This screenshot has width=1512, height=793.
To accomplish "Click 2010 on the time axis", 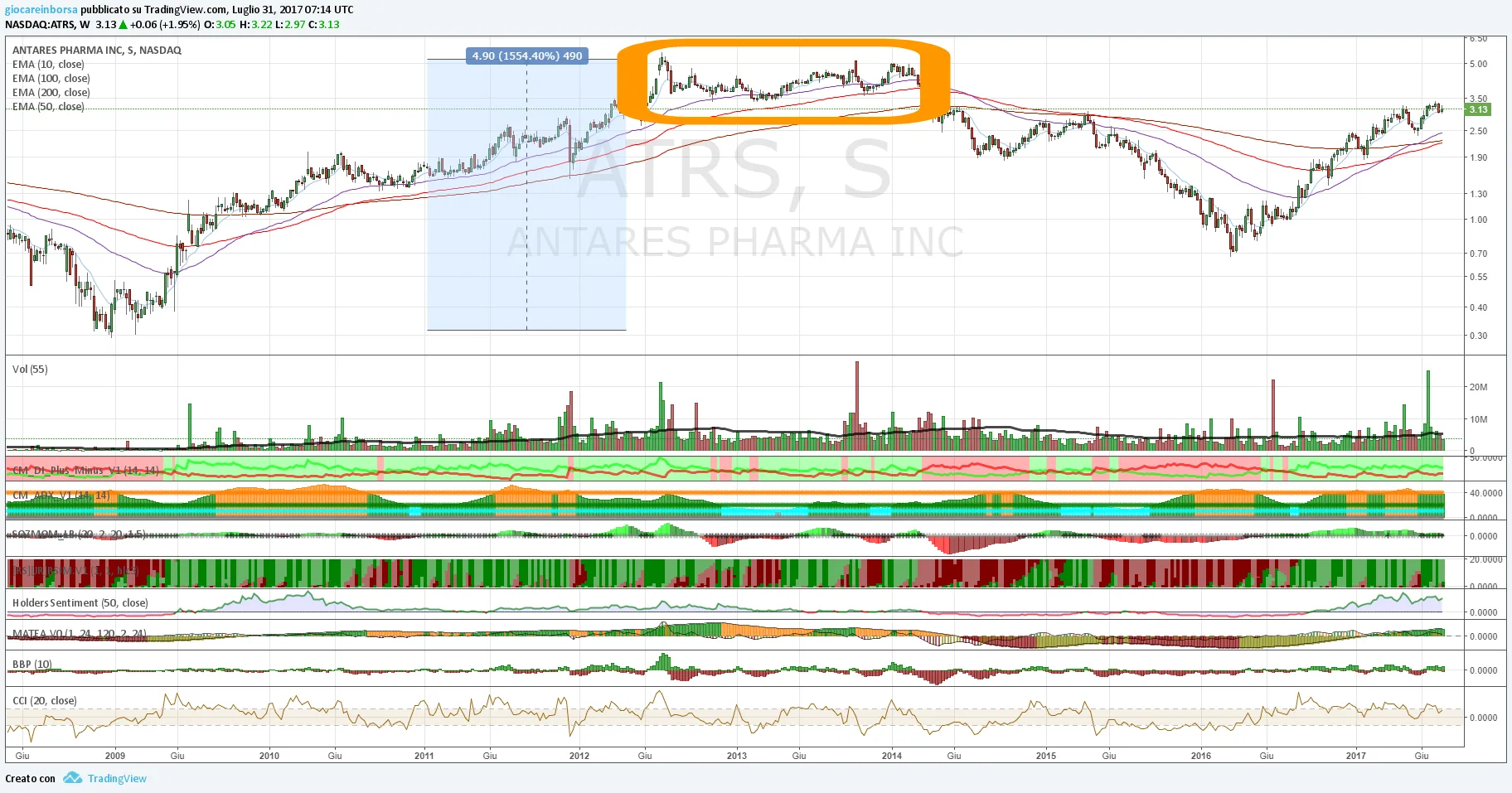I will tap(269, 756).
